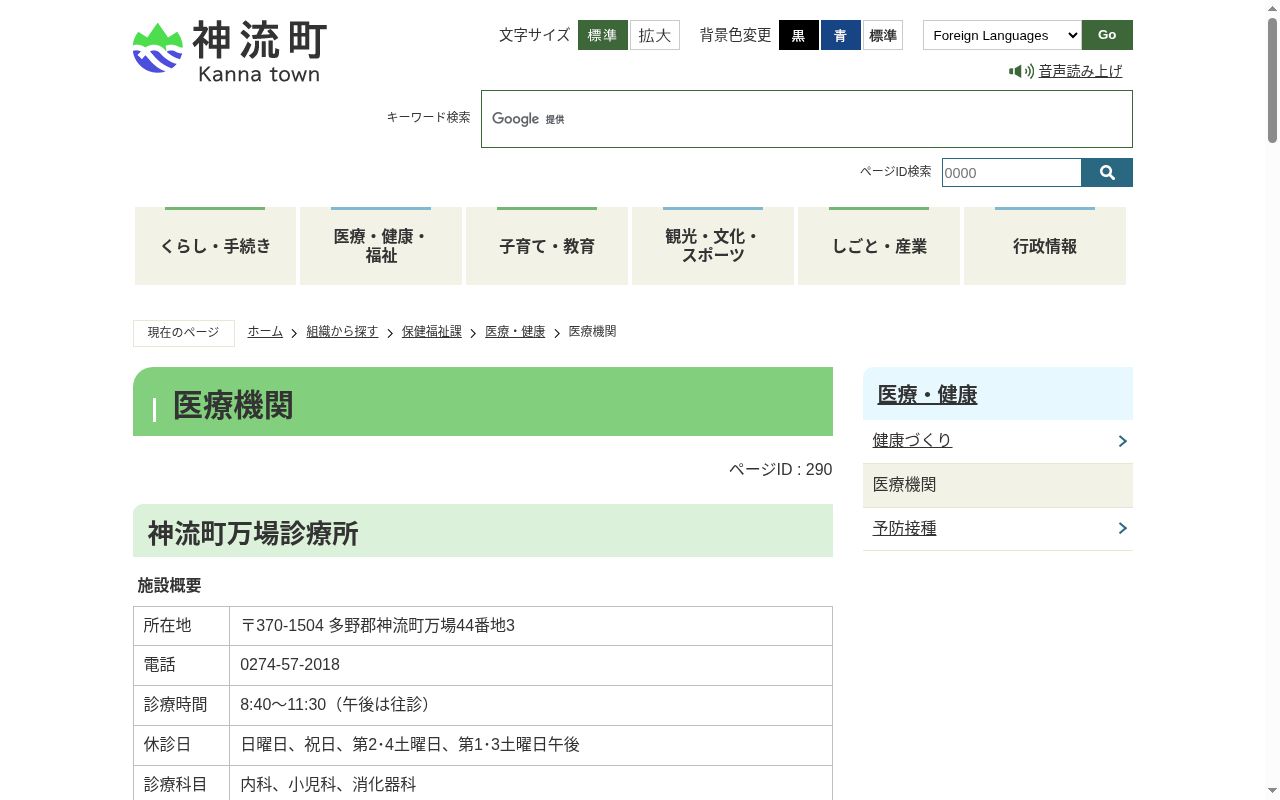
Task: Click the Go language button
Action: (x=1107, y=35)
